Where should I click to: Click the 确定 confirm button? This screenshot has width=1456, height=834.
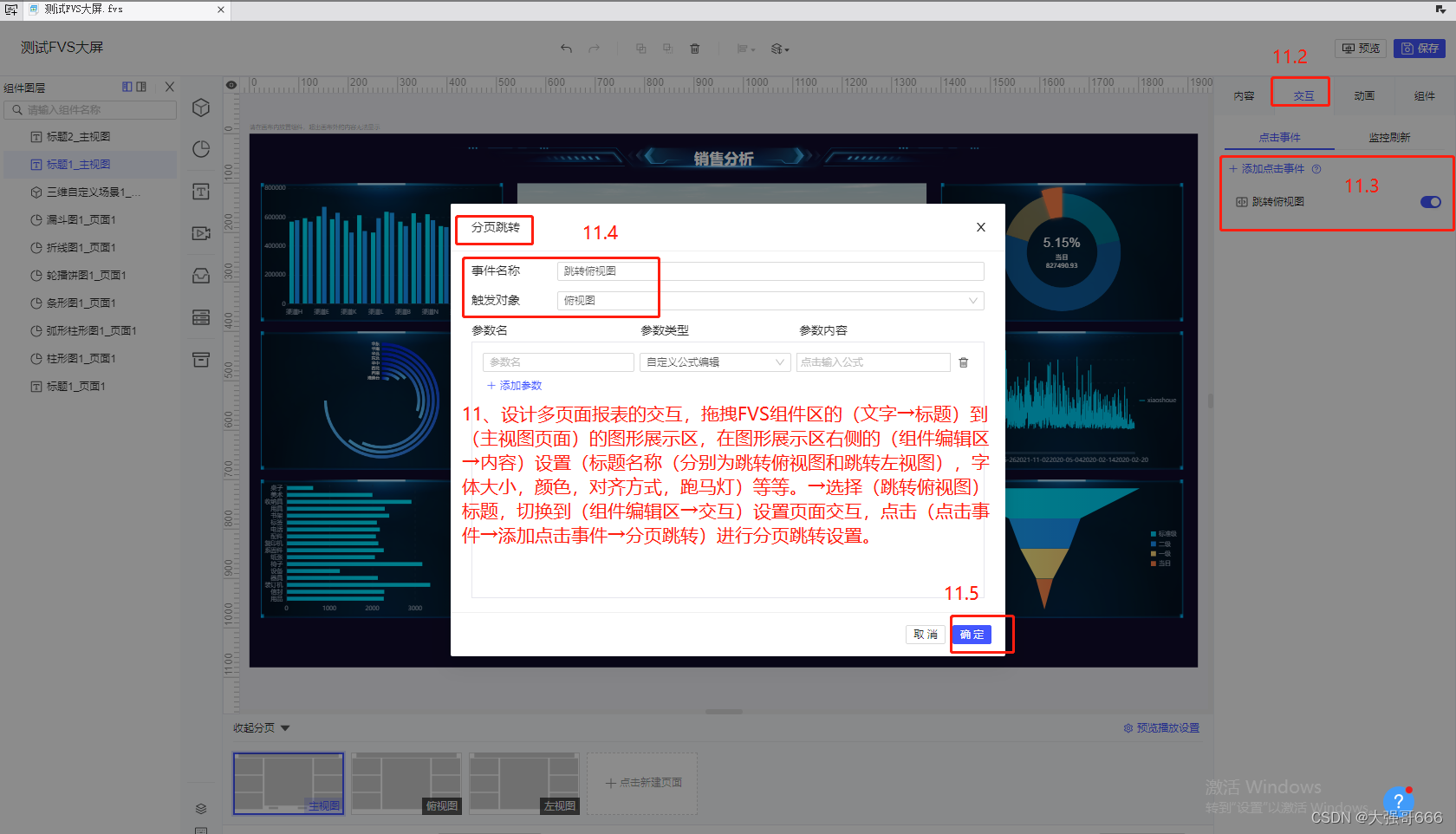tap(972, 635)
